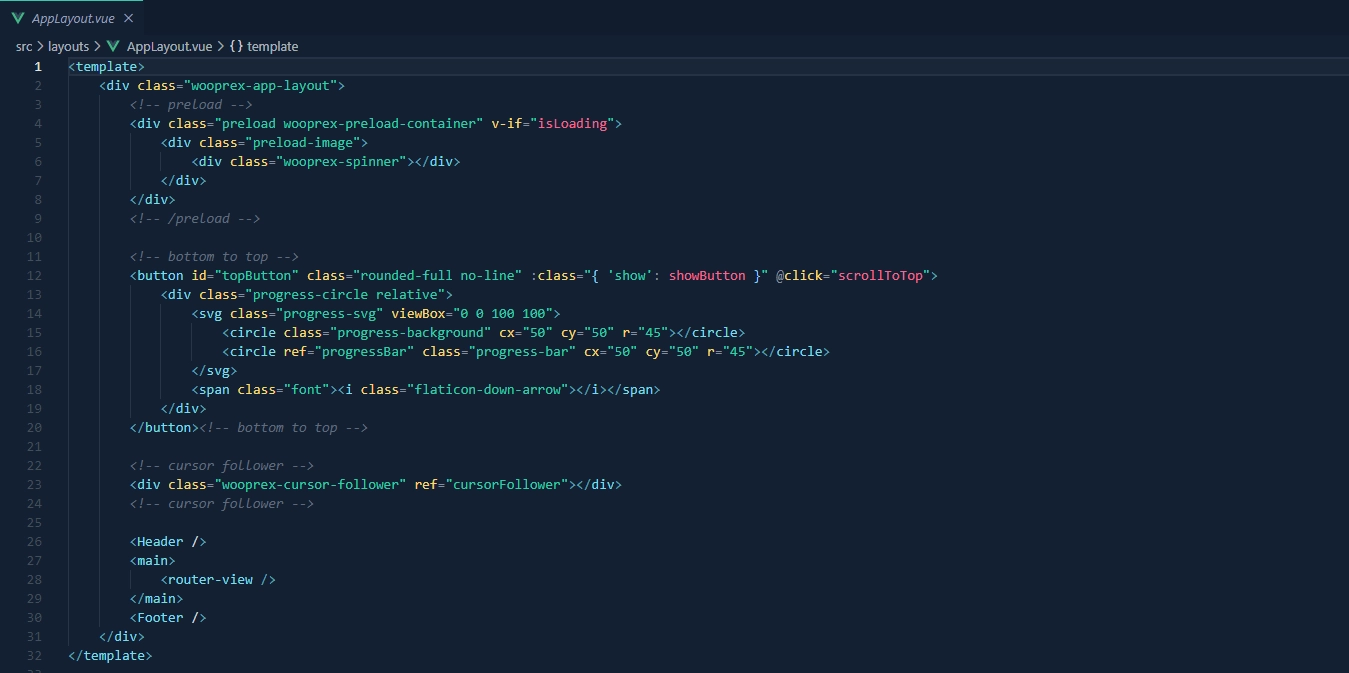The image size is (1349, 673).
Task: Click the scrollToTop handler text
Action: pos(883,275)
